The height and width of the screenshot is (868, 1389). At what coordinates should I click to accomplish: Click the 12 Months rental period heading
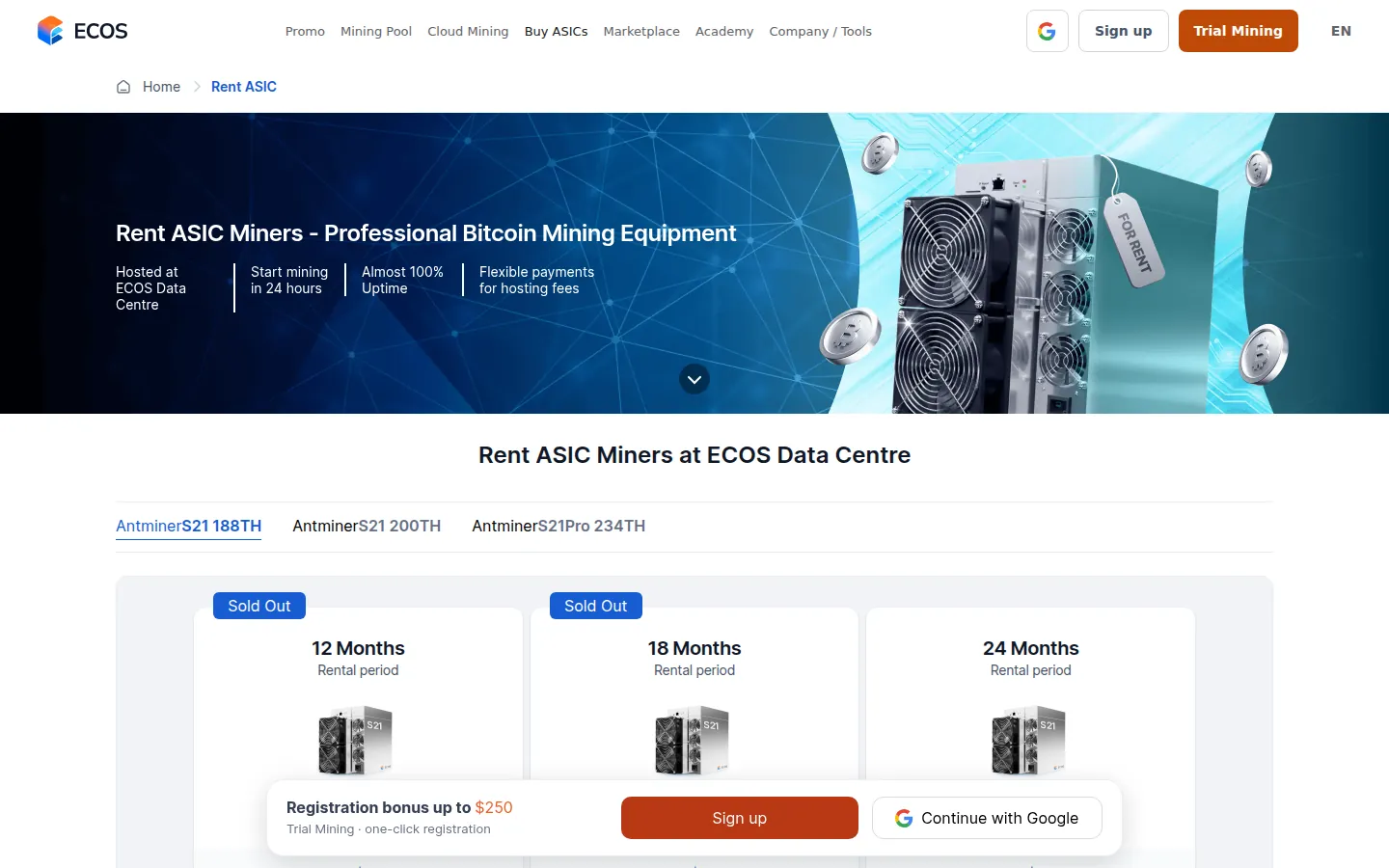[x=358, y=648]
